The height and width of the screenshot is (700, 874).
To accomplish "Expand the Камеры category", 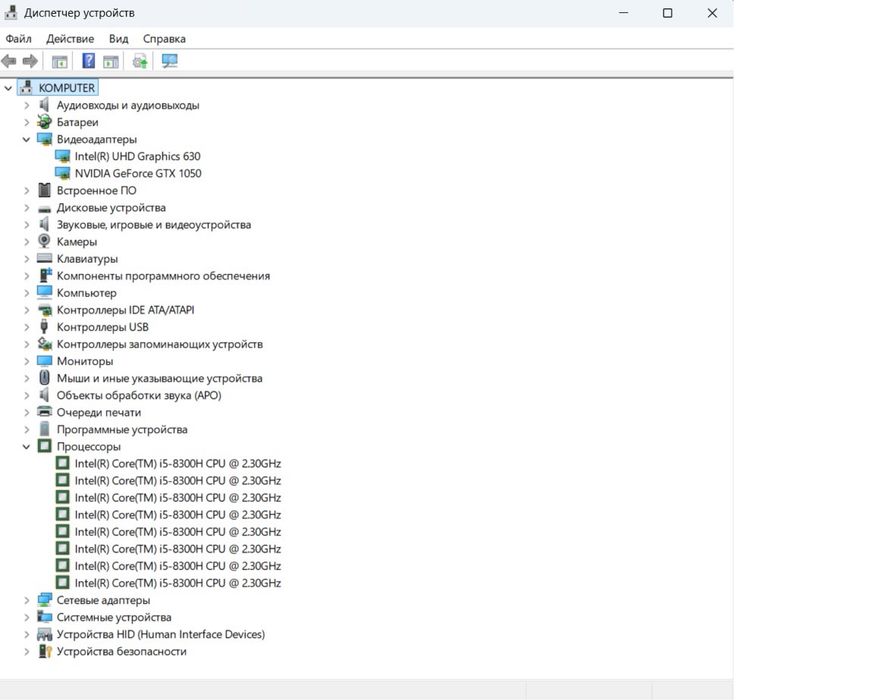I will click(x=26, y=242).
